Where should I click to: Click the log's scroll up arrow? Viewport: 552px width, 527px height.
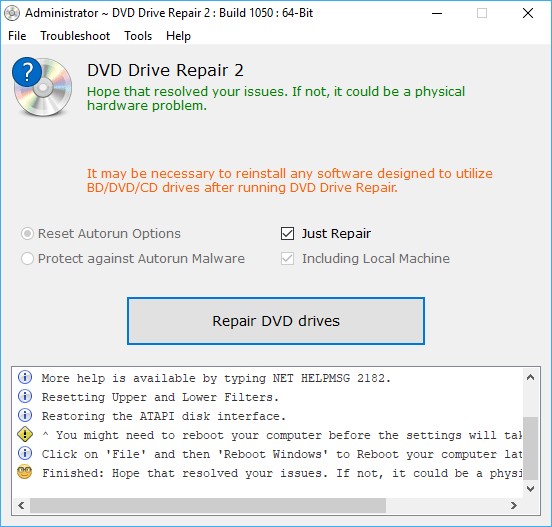531,378
